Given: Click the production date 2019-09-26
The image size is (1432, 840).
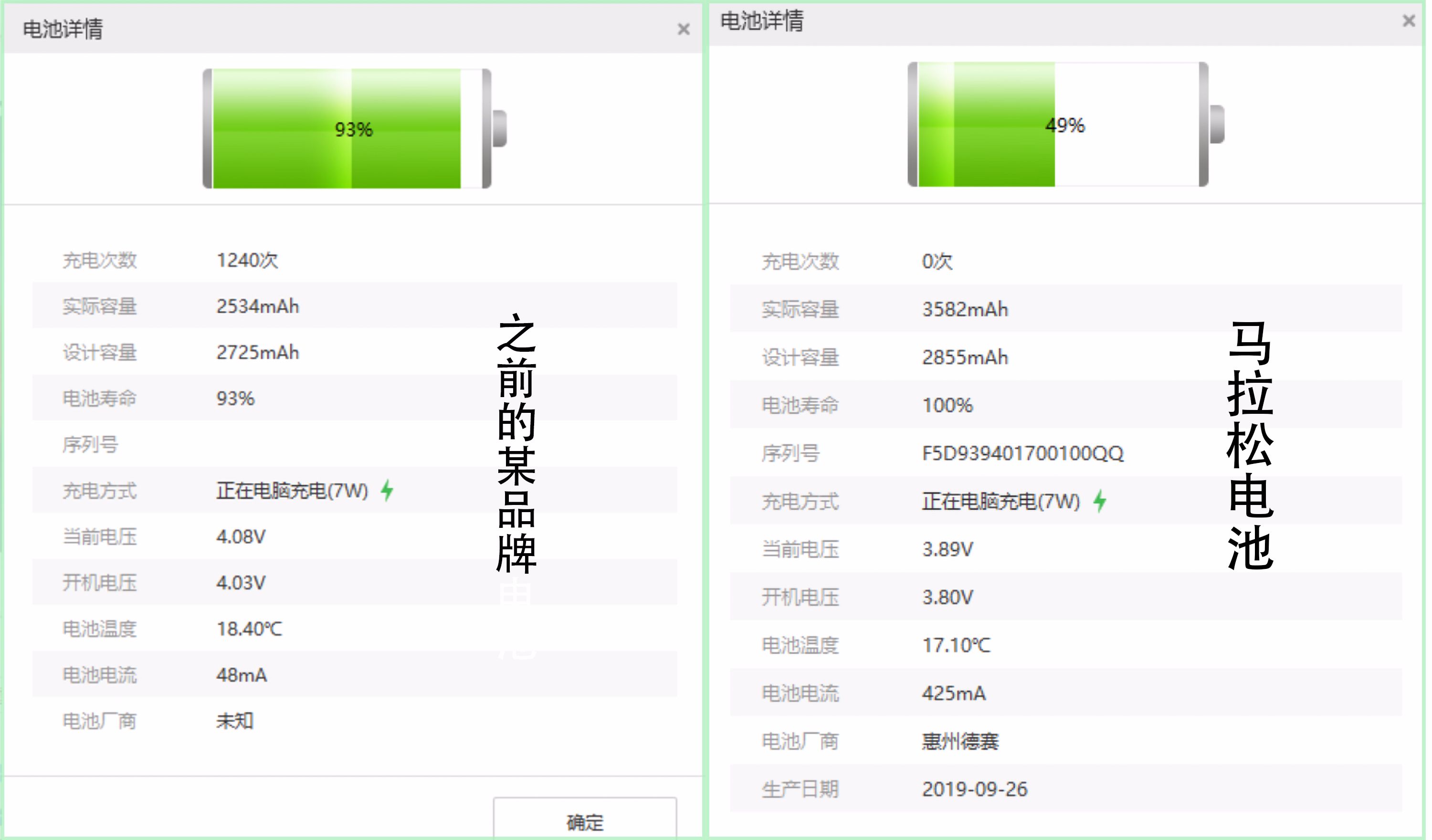Looking at the screenshot, I should pyautogui.click(x=973, y=789).
